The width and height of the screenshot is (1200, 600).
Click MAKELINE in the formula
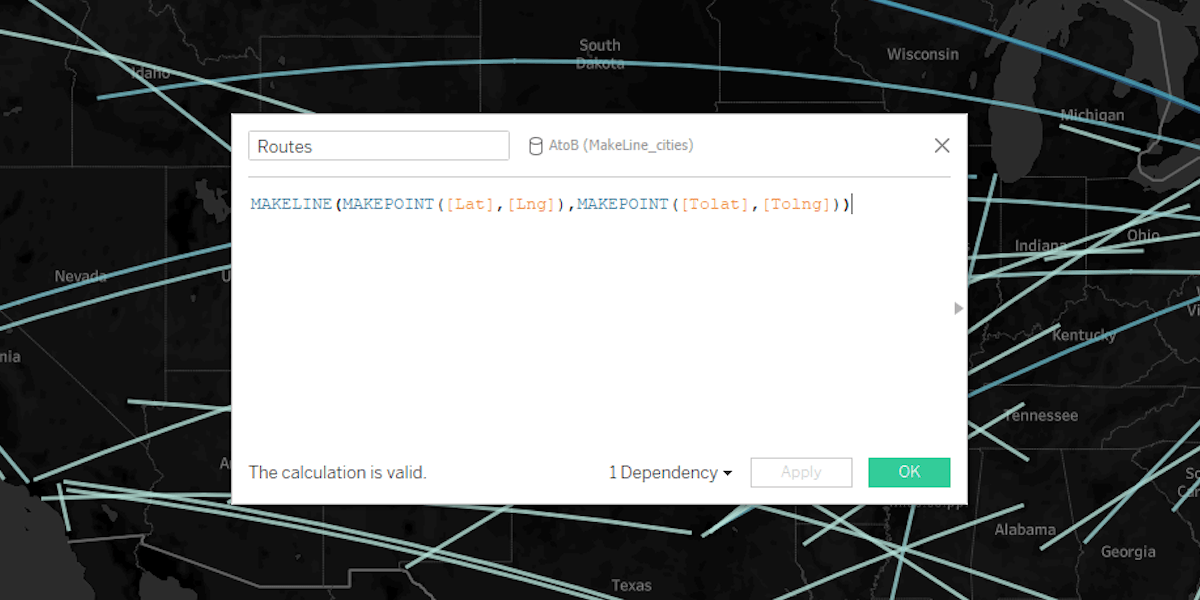point(291,204)
